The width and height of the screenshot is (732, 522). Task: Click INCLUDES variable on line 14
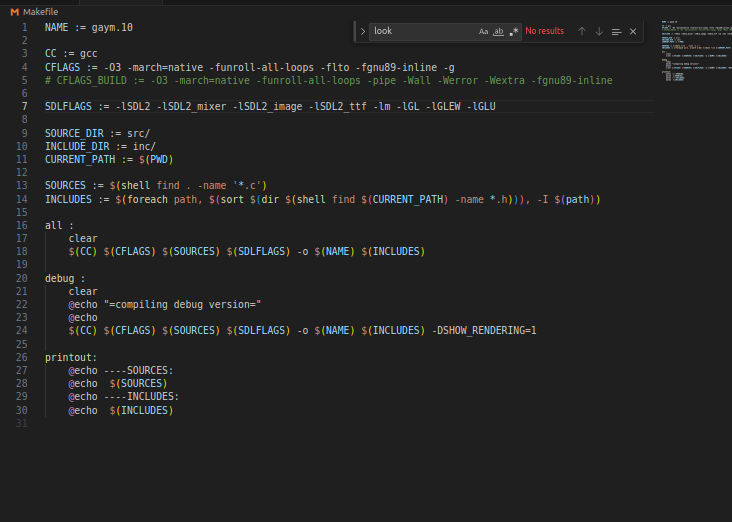[x=68, y=200]
